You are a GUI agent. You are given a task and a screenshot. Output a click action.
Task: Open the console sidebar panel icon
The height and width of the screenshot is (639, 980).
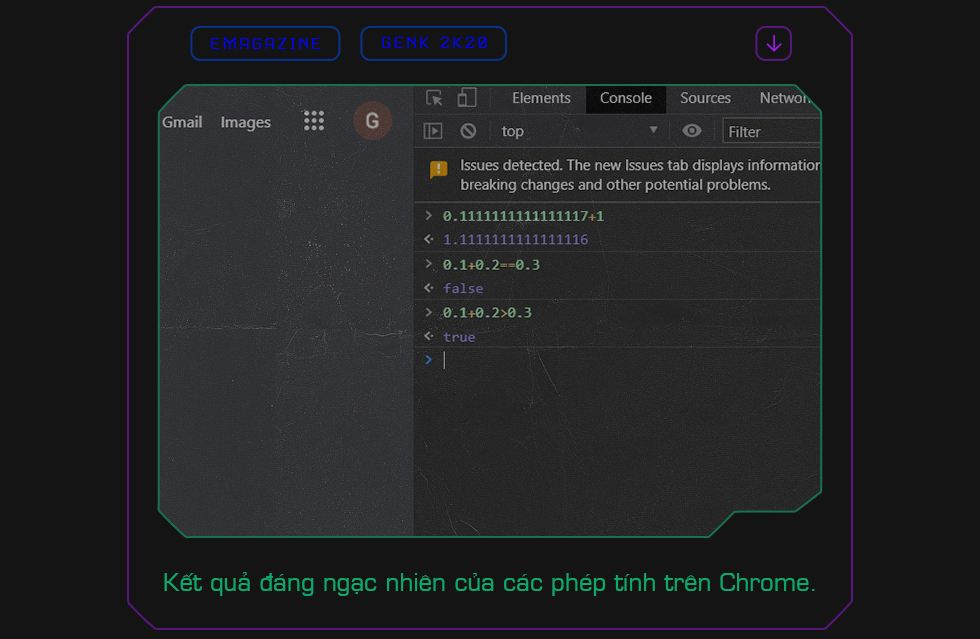pyautogui.click(x=433, y=131)
